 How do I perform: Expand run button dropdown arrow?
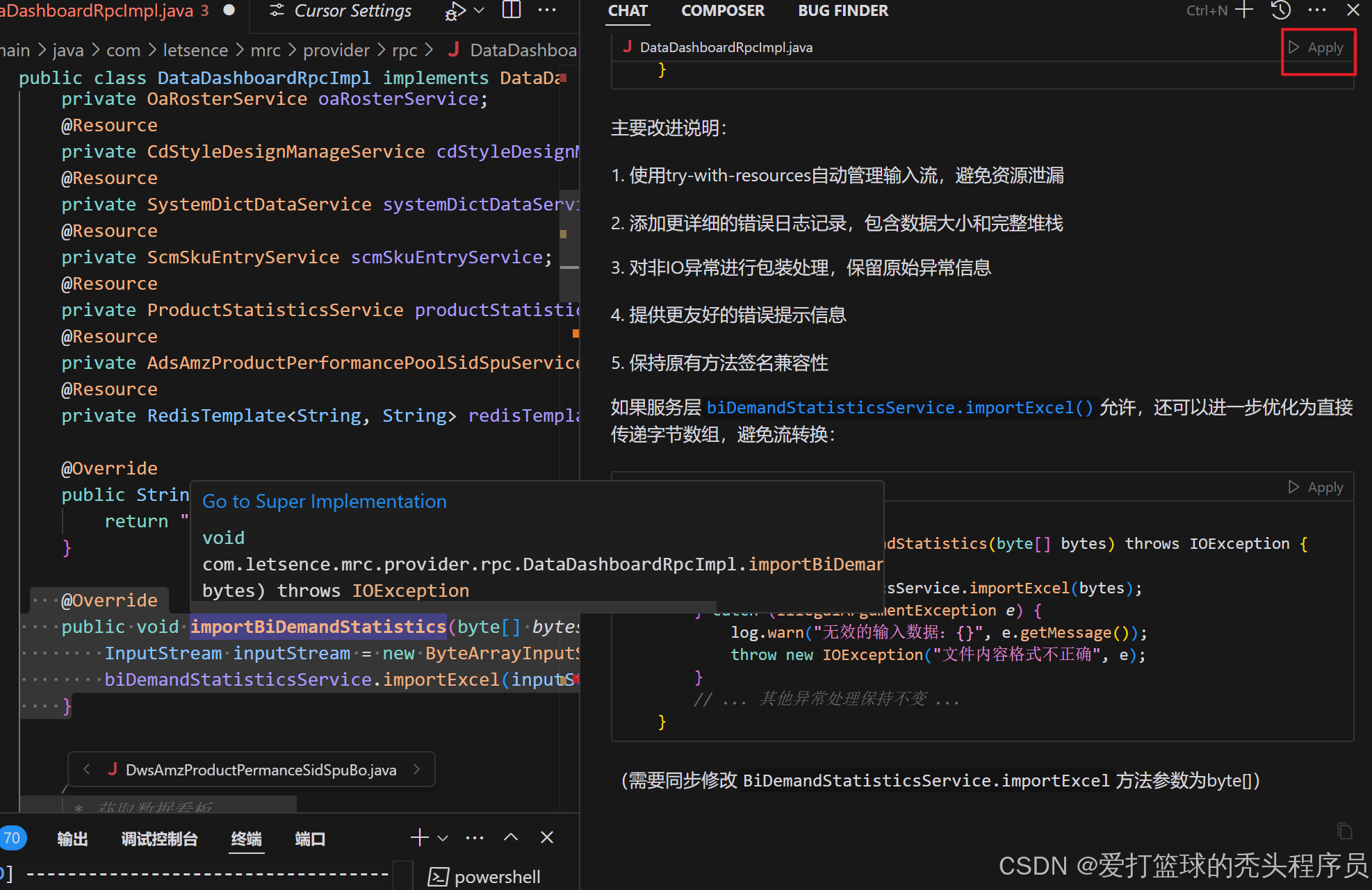point(479,11)
